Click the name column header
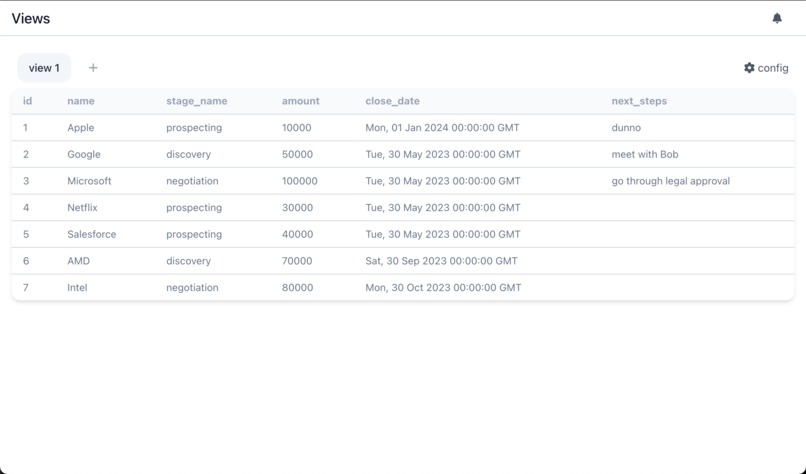This screenshot has width=806, height=474. (81, 101)
